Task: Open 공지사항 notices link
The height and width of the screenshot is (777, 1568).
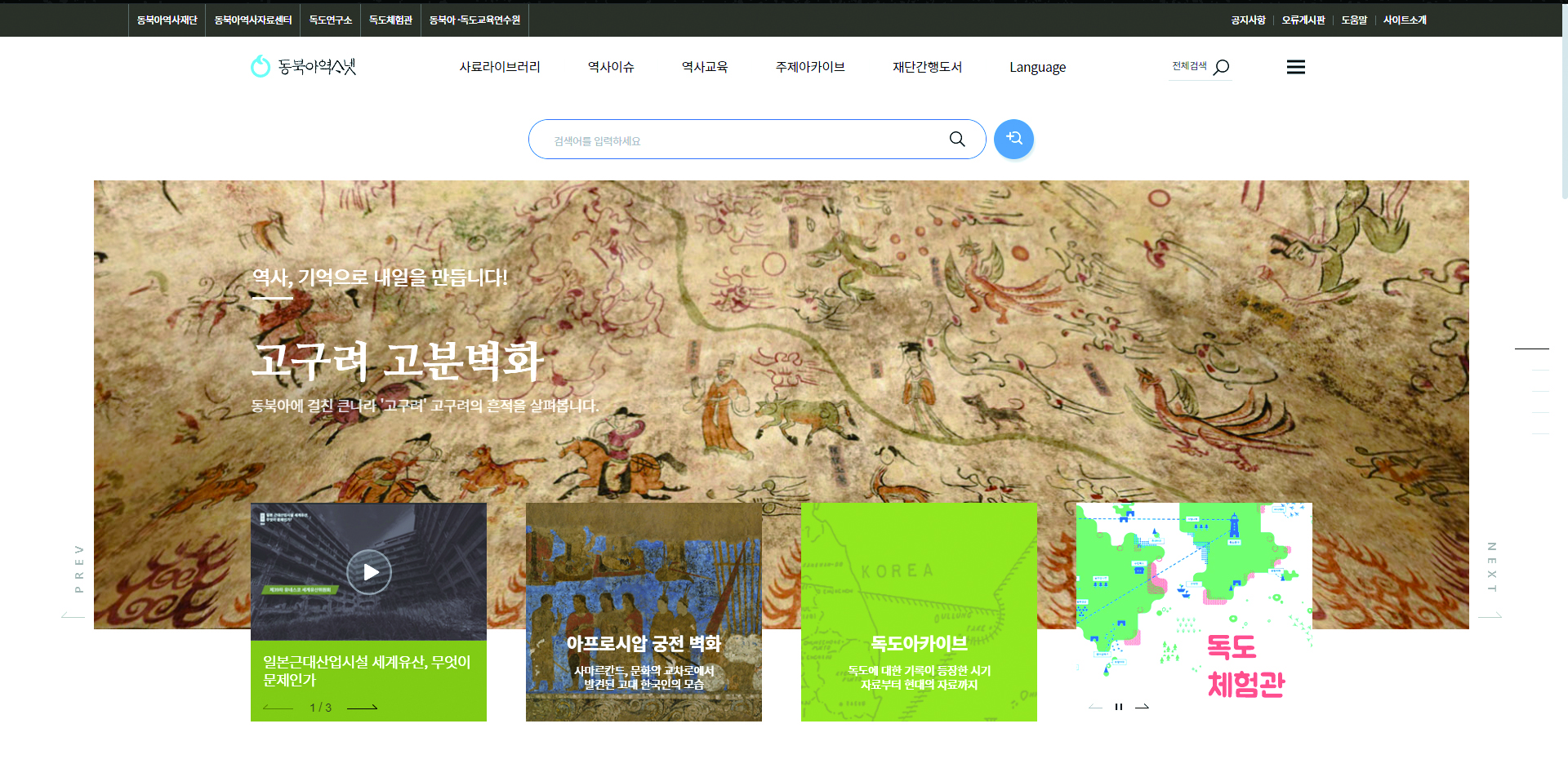Action: pyautogui.click(x=1248, y=20)
